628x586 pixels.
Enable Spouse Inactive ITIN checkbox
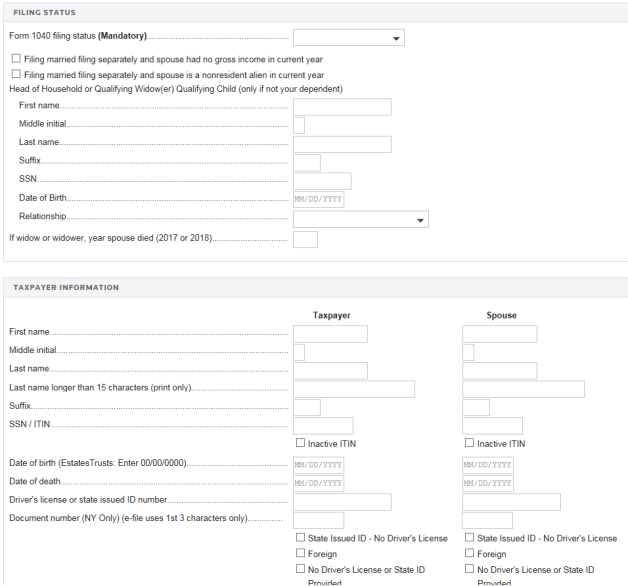tap(470, 443)
